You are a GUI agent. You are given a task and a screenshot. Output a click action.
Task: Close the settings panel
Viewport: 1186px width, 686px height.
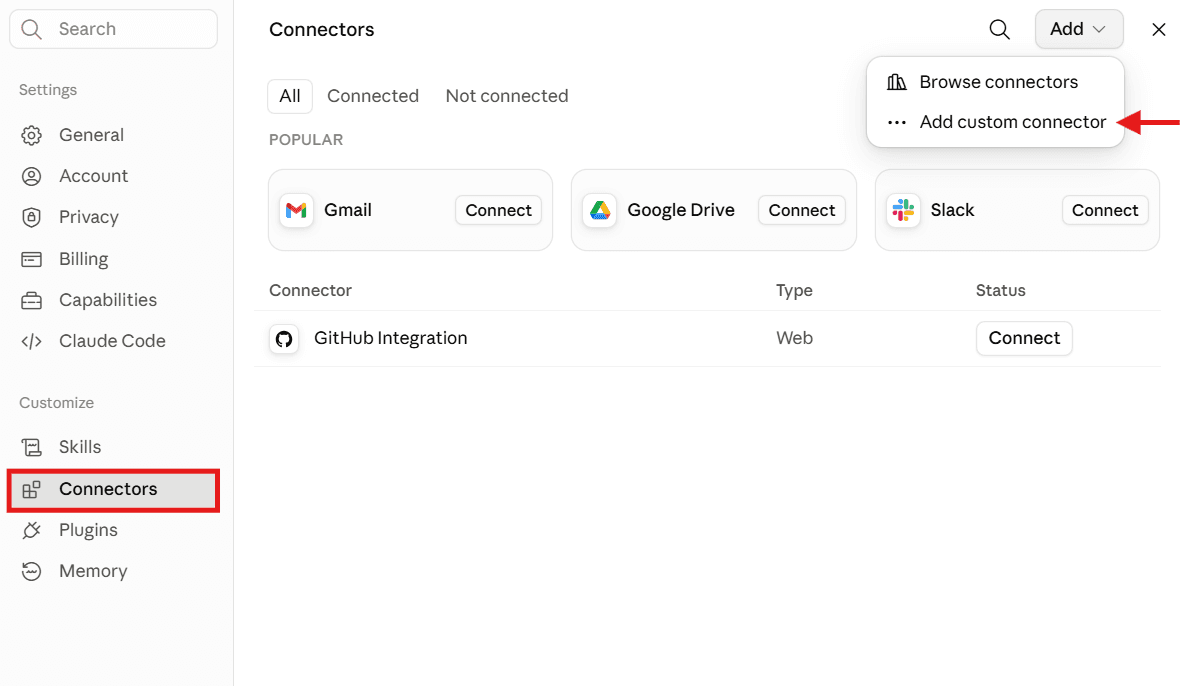tap(1159, 29)
